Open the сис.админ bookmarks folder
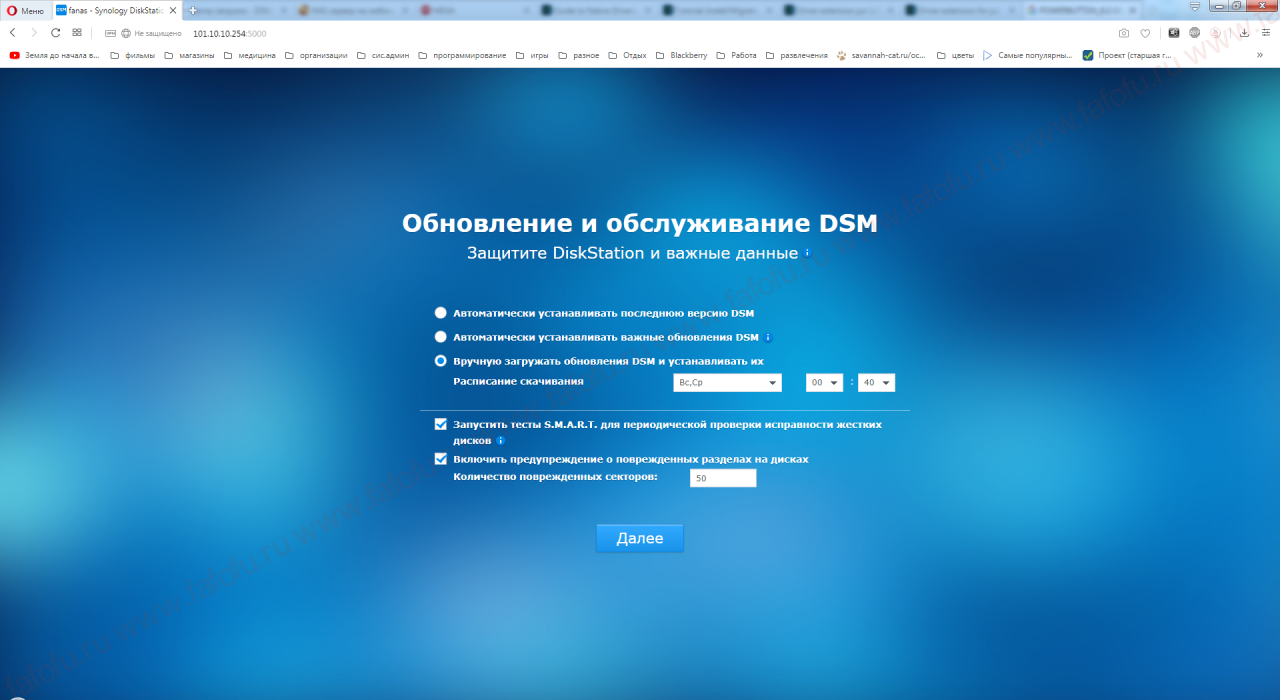 383,56
